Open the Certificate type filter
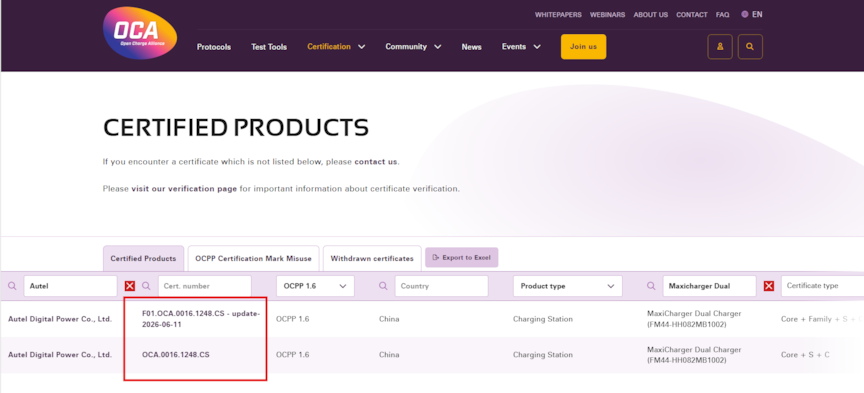The image size is (864, 393). click(x=822, y=286)
